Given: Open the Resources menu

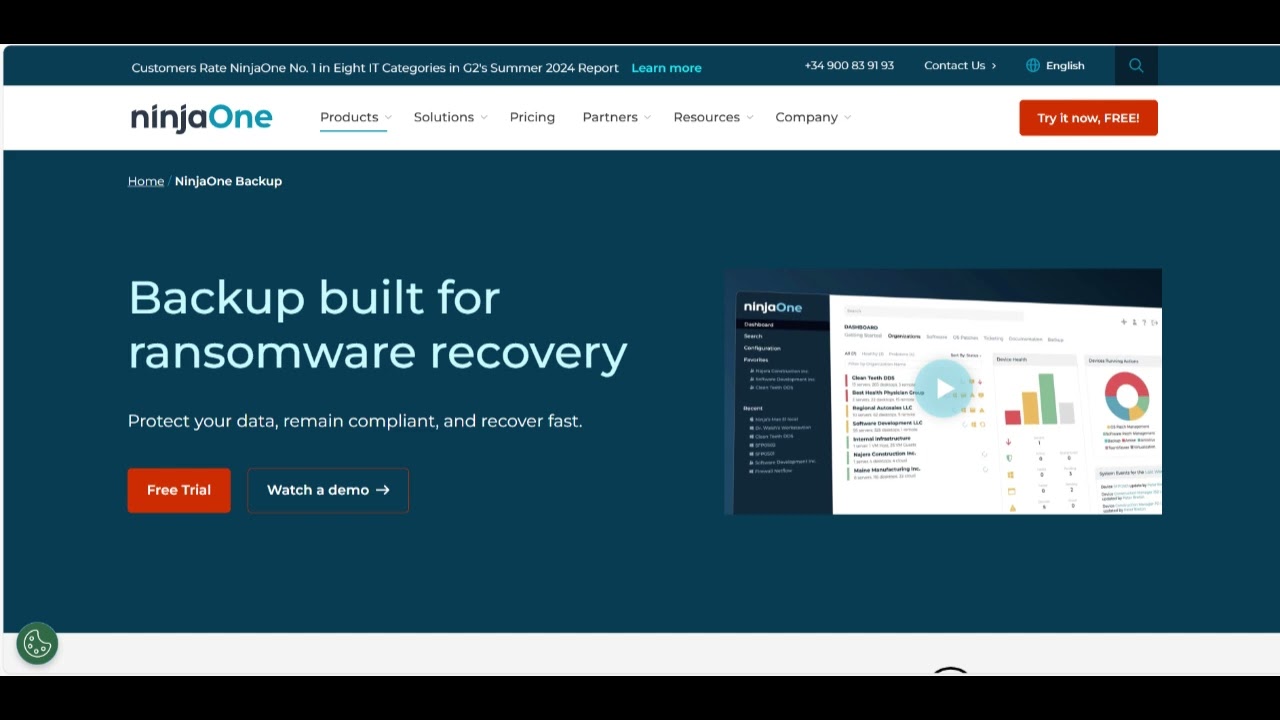Looking at the screenshot, I should tap(706, 117).
